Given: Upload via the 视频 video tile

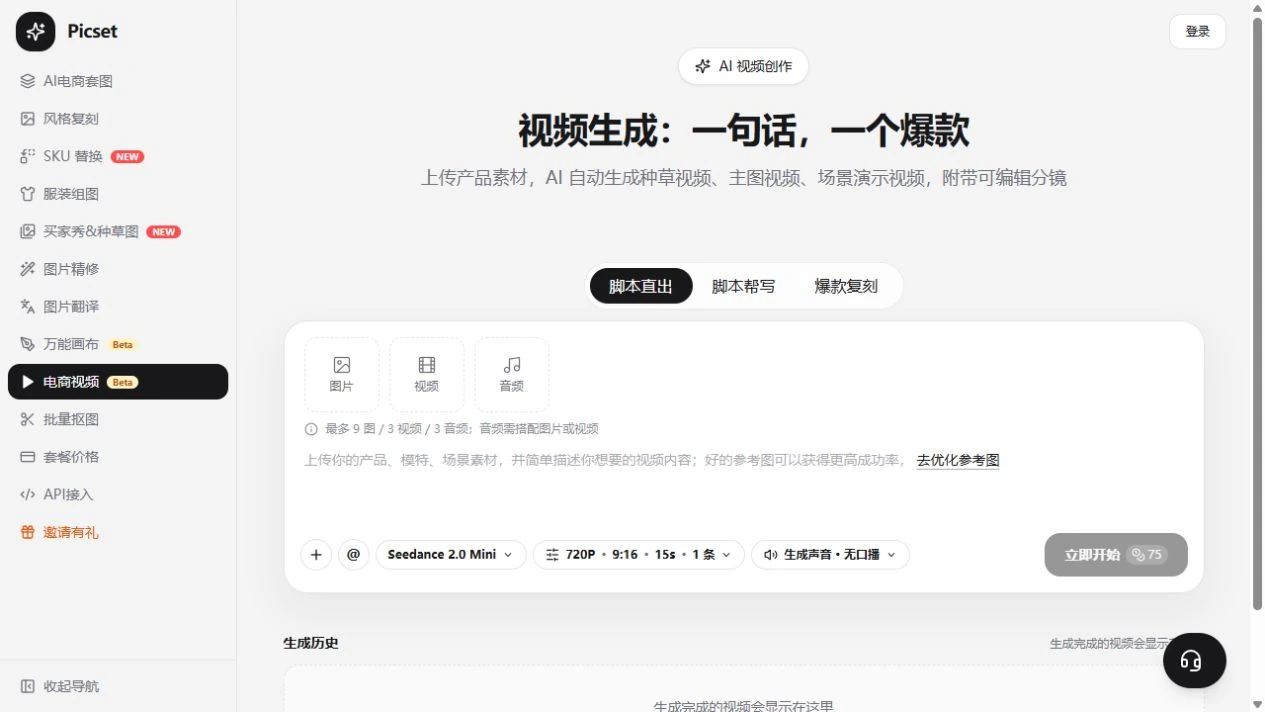Looking at the screenshot, I should pos(426,374).
